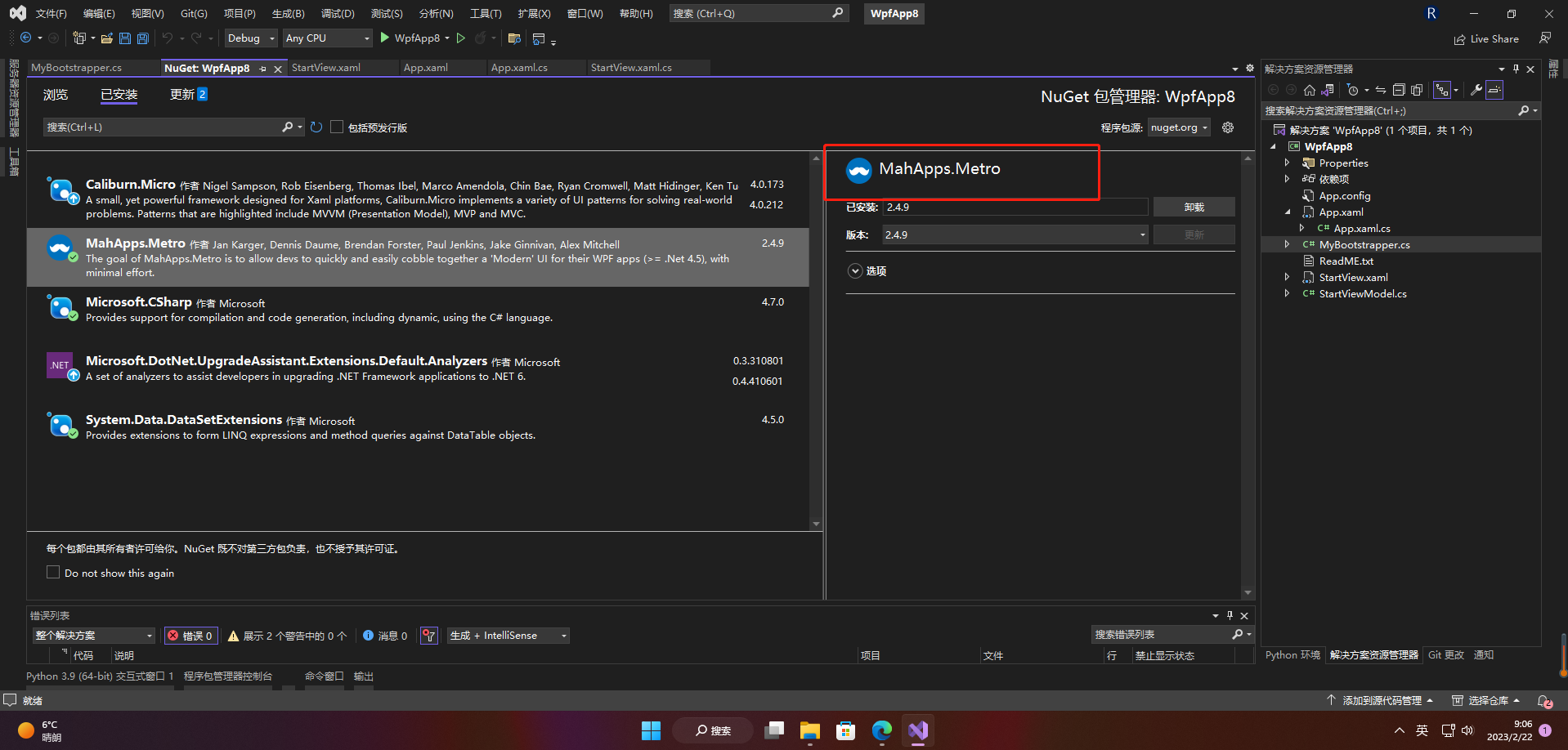Viewport: 1568px width, 750px height.
Task: Open the Package Manager Console tab
Action: click(x=228, y=676)
